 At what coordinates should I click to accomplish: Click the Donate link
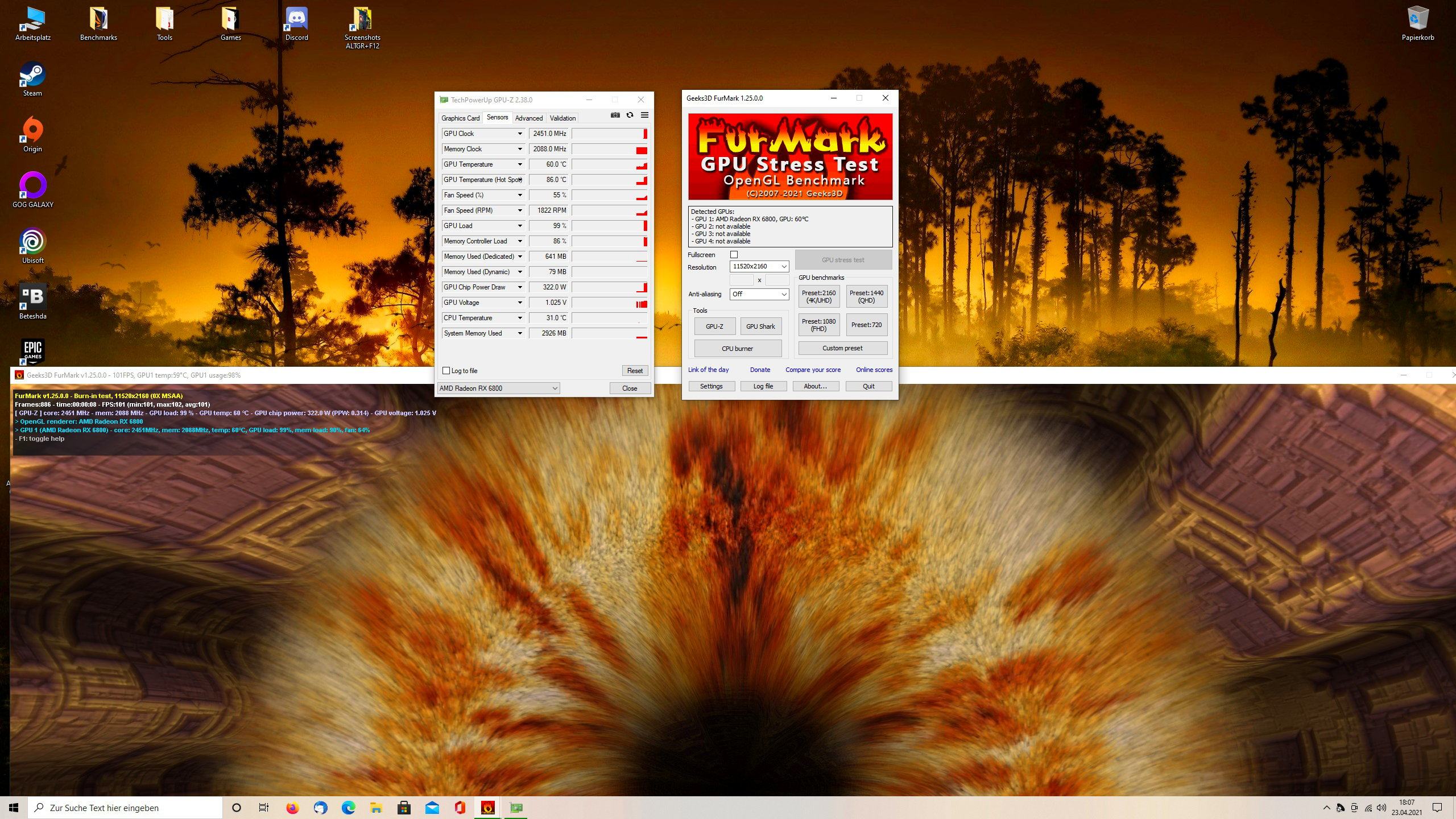tap(760, 370)
